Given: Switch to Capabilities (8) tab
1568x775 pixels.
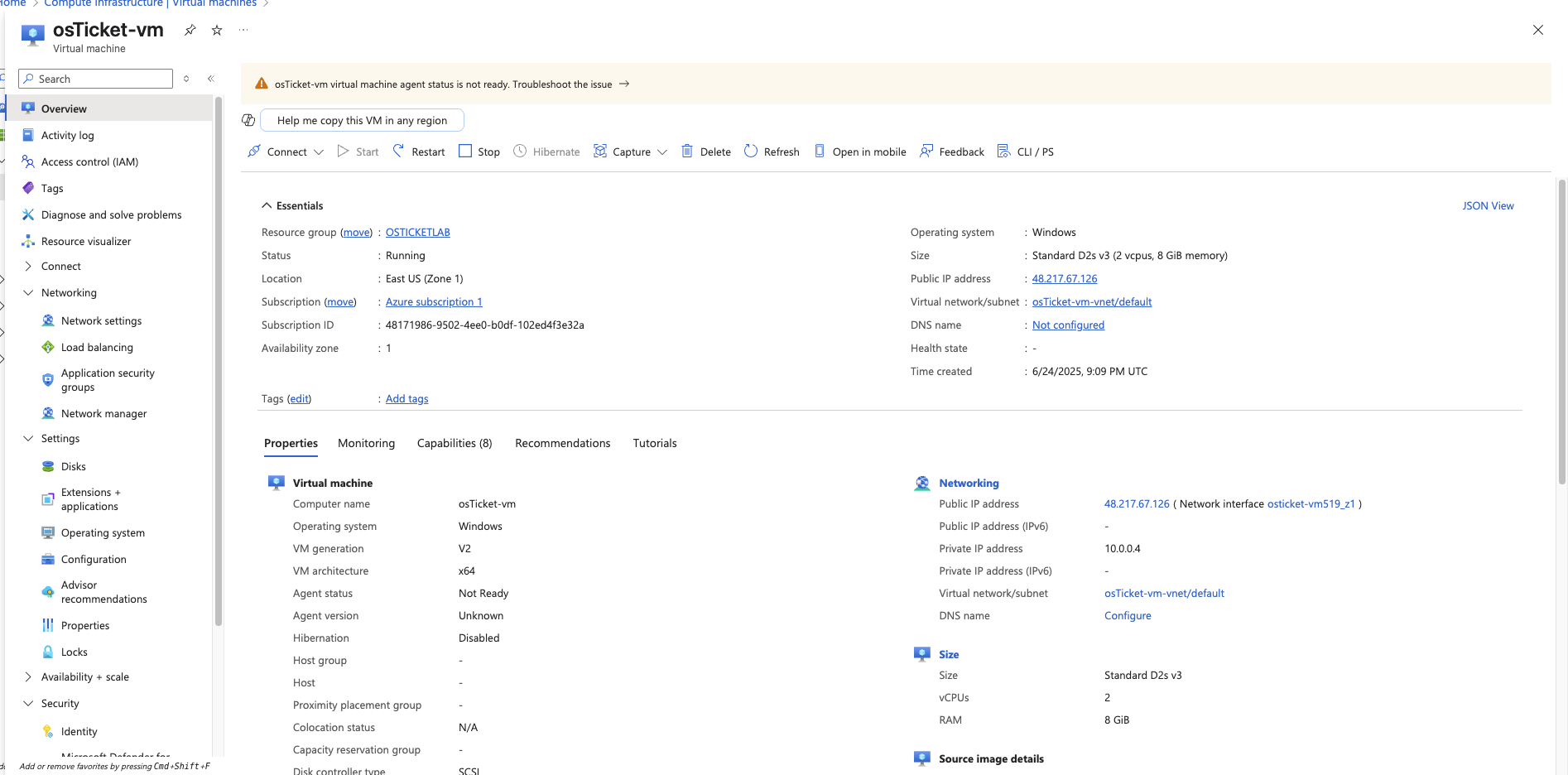Looking at the screenshot, I should pos(455,443).
